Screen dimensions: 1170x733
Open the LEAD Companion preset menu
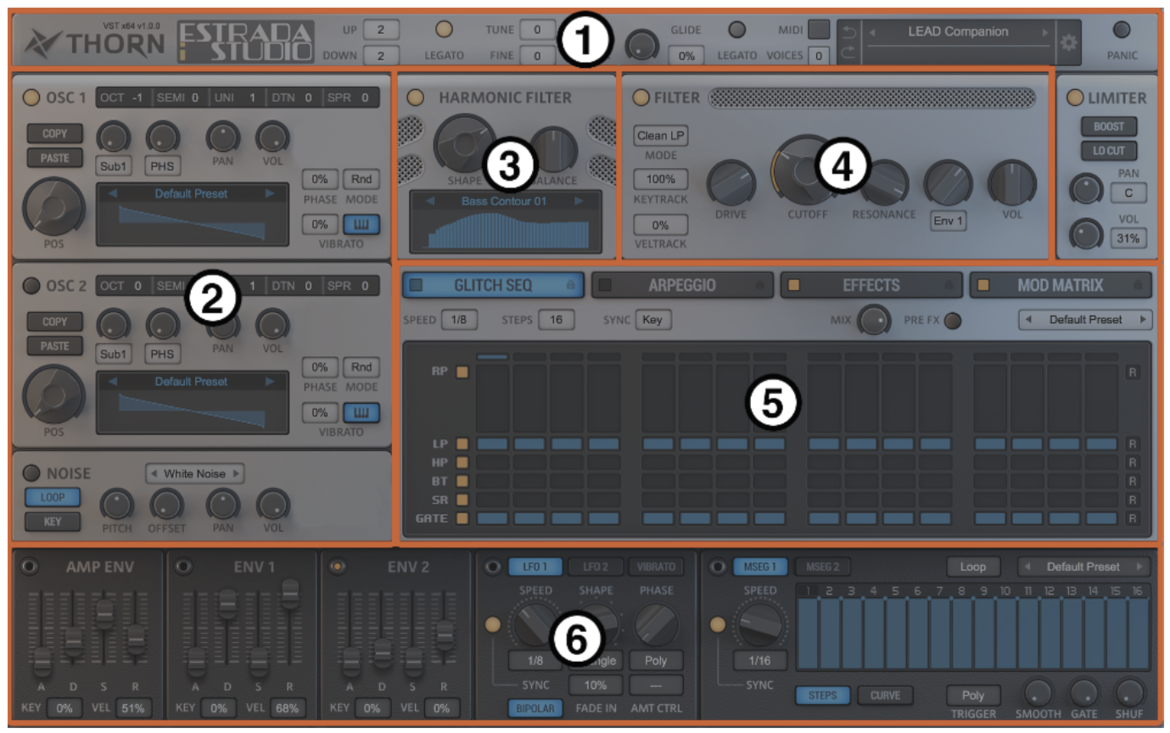tap(957, 32)
